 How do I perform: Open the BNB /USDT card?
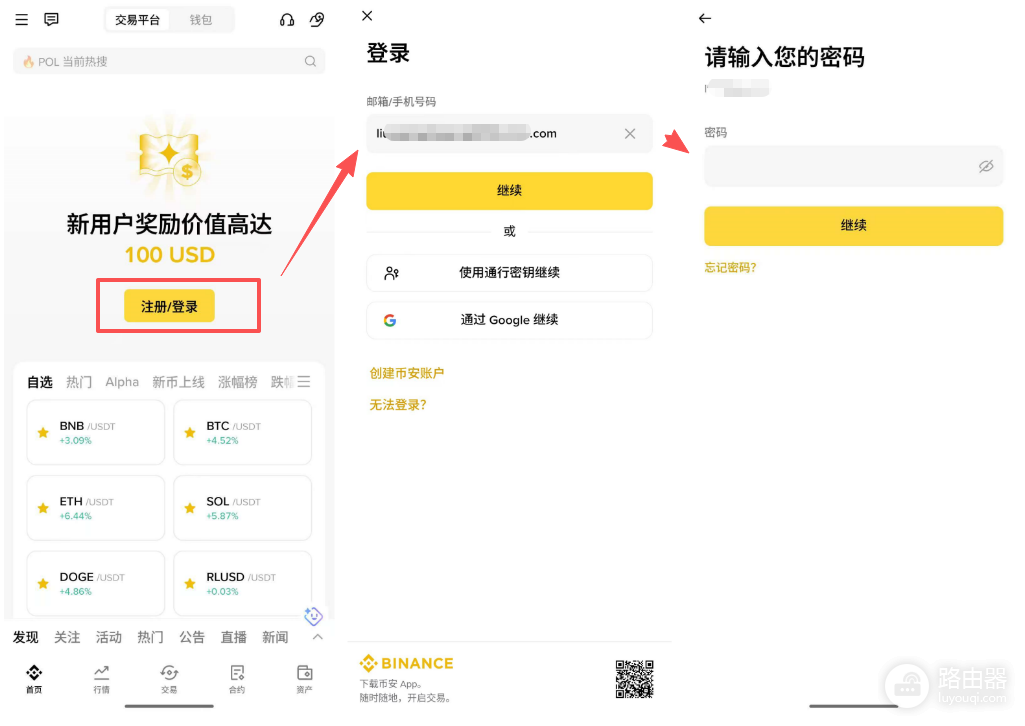click(95, 433)
